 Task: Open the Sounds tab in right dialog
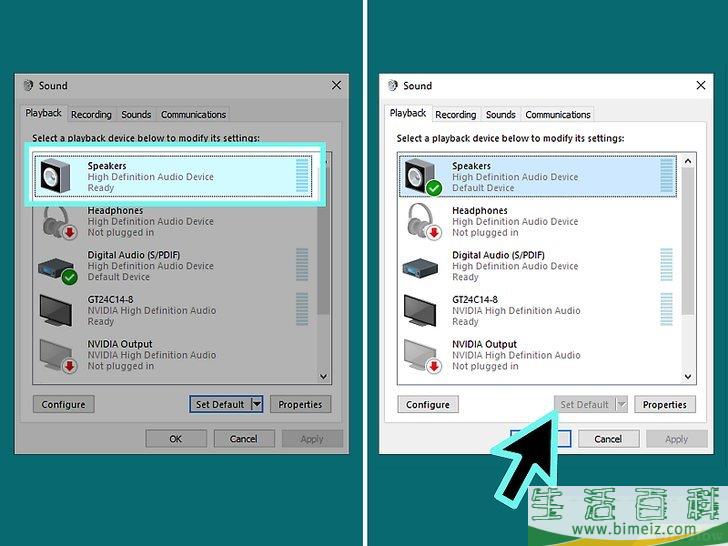tap(500, 115)
